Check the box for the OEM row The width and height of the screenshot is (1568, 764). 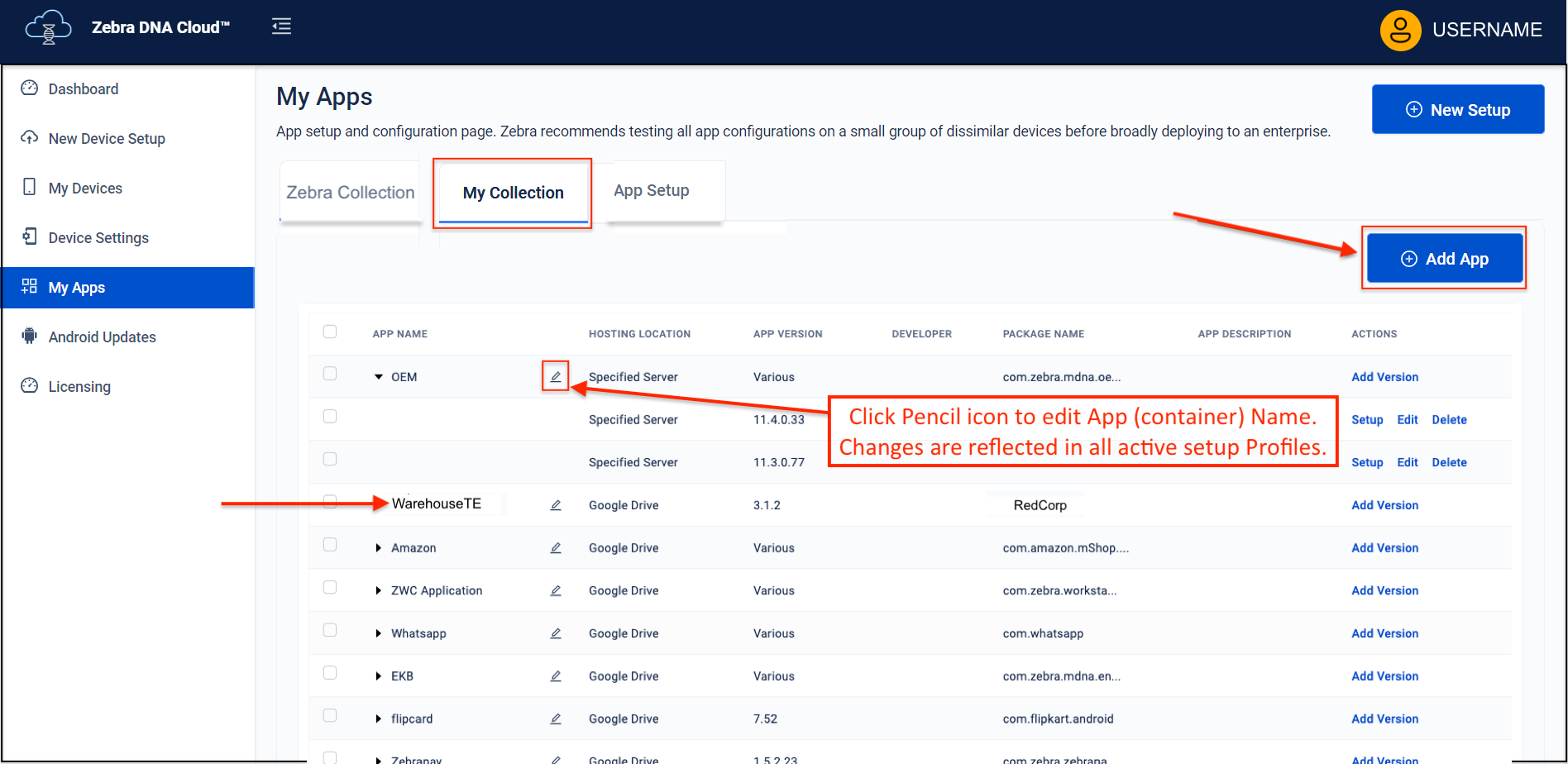point(330,374)
